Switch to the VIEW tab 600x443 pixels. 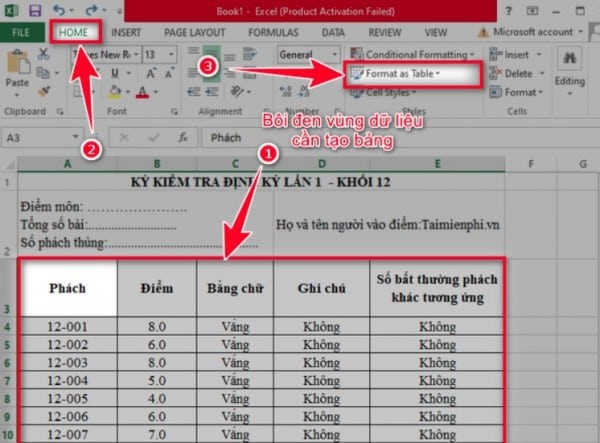[435, 33]
